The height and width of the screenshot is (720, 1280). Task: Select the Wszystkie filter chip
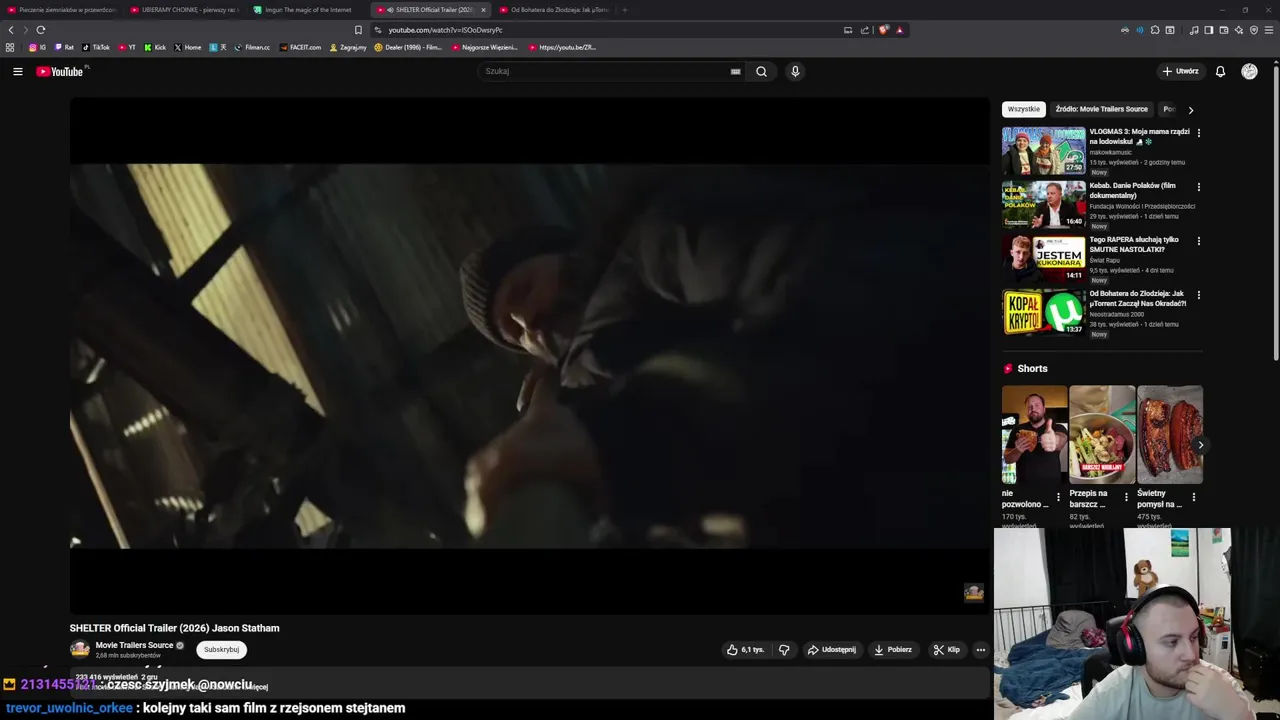1023,109
